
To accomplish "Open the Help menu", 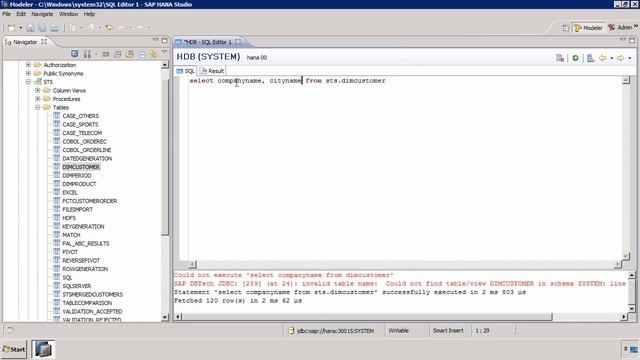I will 89,14.
